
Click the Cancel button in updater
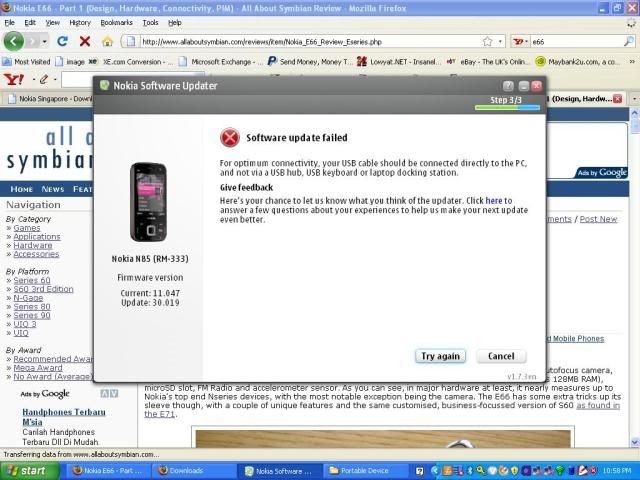tap(501, 356)
